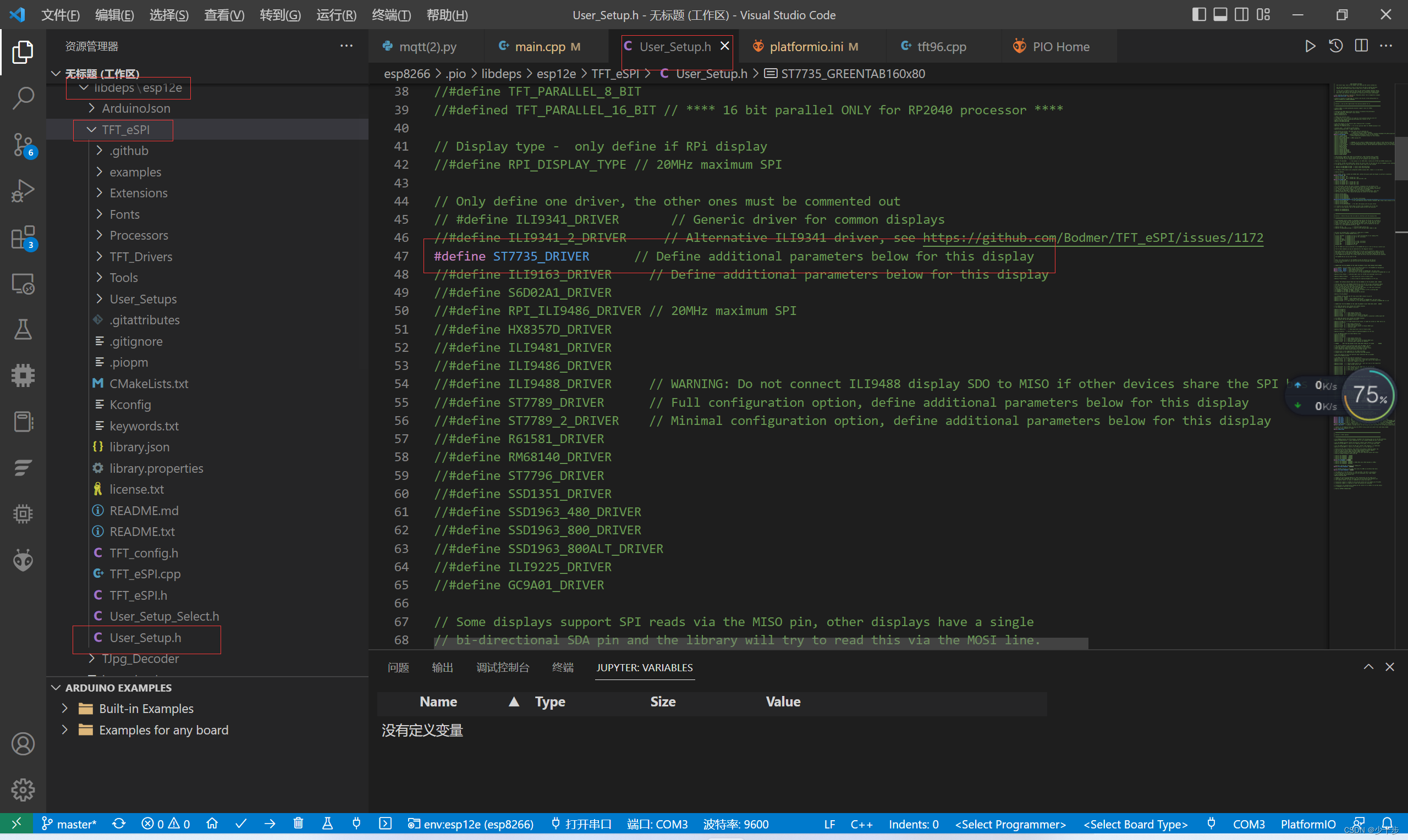The width and height of the screenshot is (1408, 840).
Task: Click PlatformIO Upload arrow in status bar
Action: point(270,824)
